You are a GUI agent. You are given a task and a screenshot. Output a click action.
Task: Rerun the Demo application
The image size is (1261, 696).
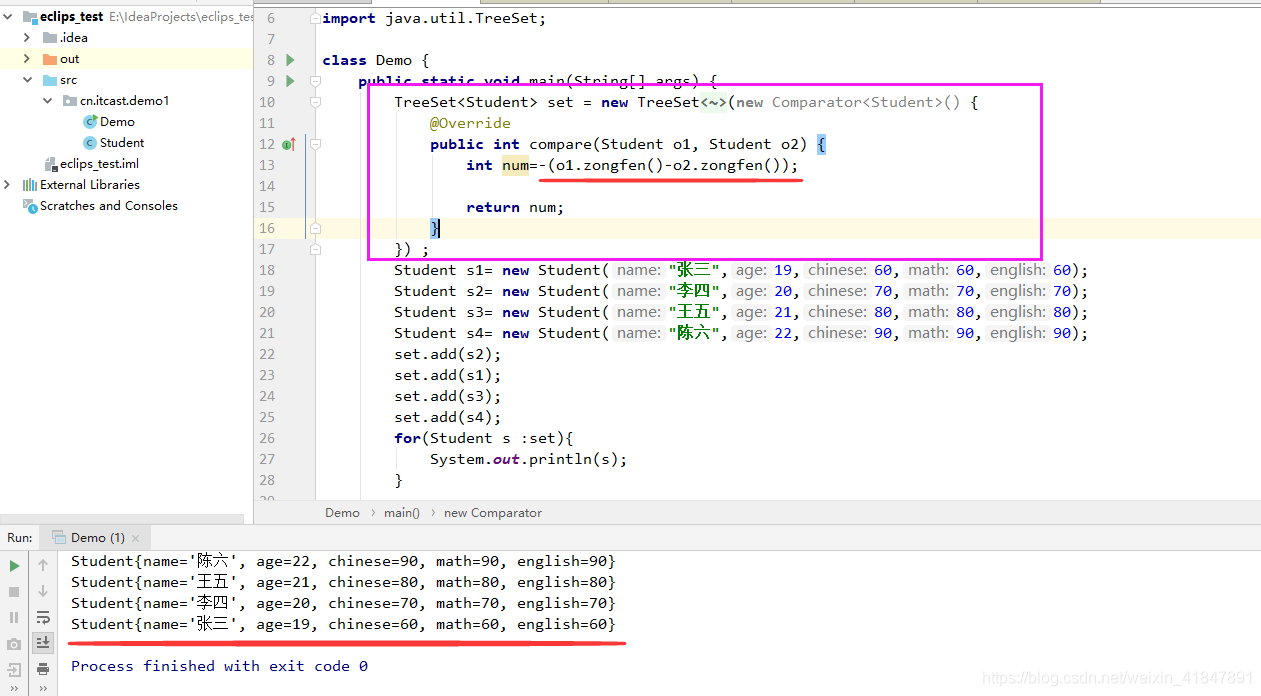13,566
